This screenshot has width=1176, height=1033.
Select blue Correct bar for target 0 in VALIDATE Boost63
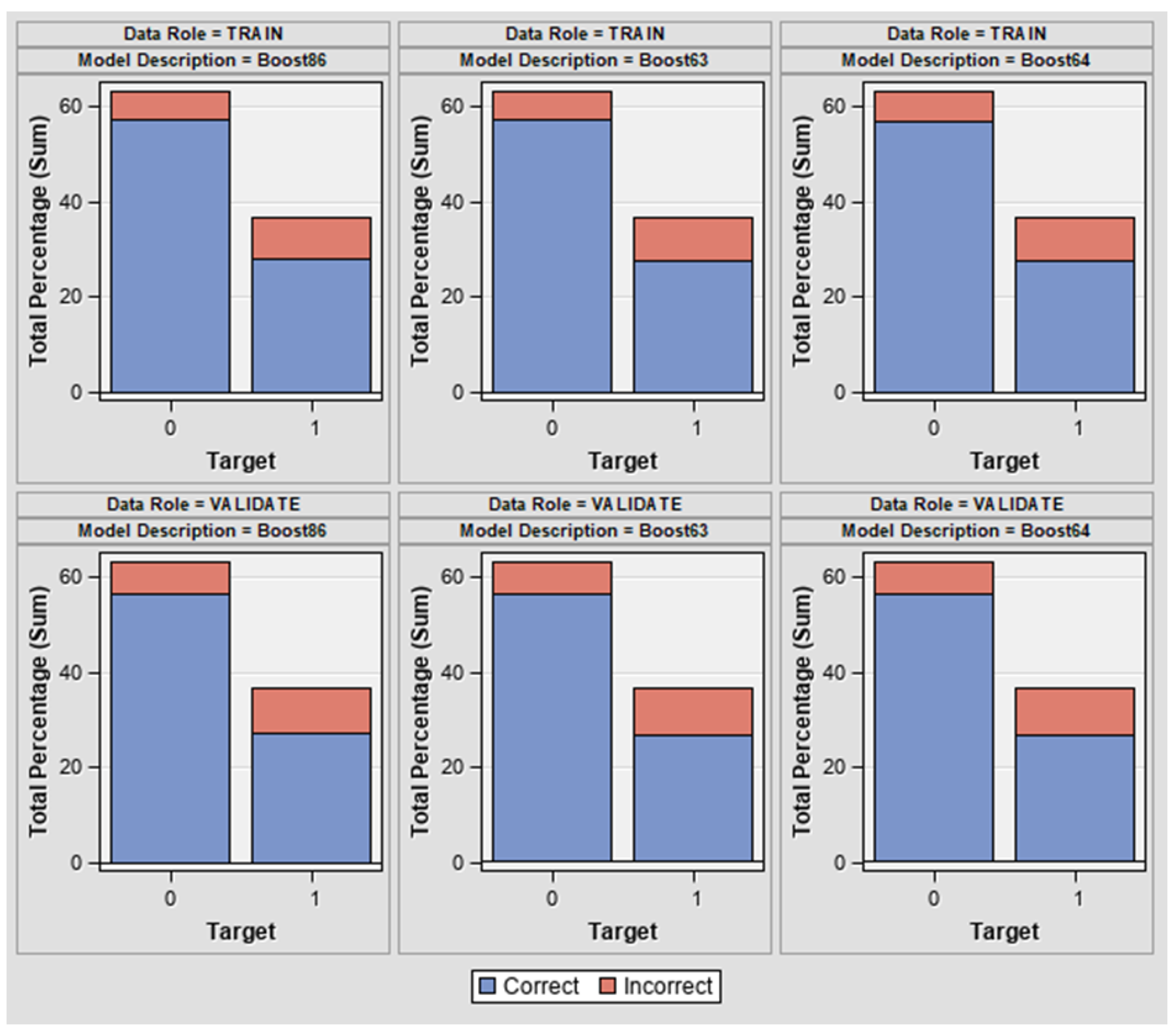coord(552,728)
